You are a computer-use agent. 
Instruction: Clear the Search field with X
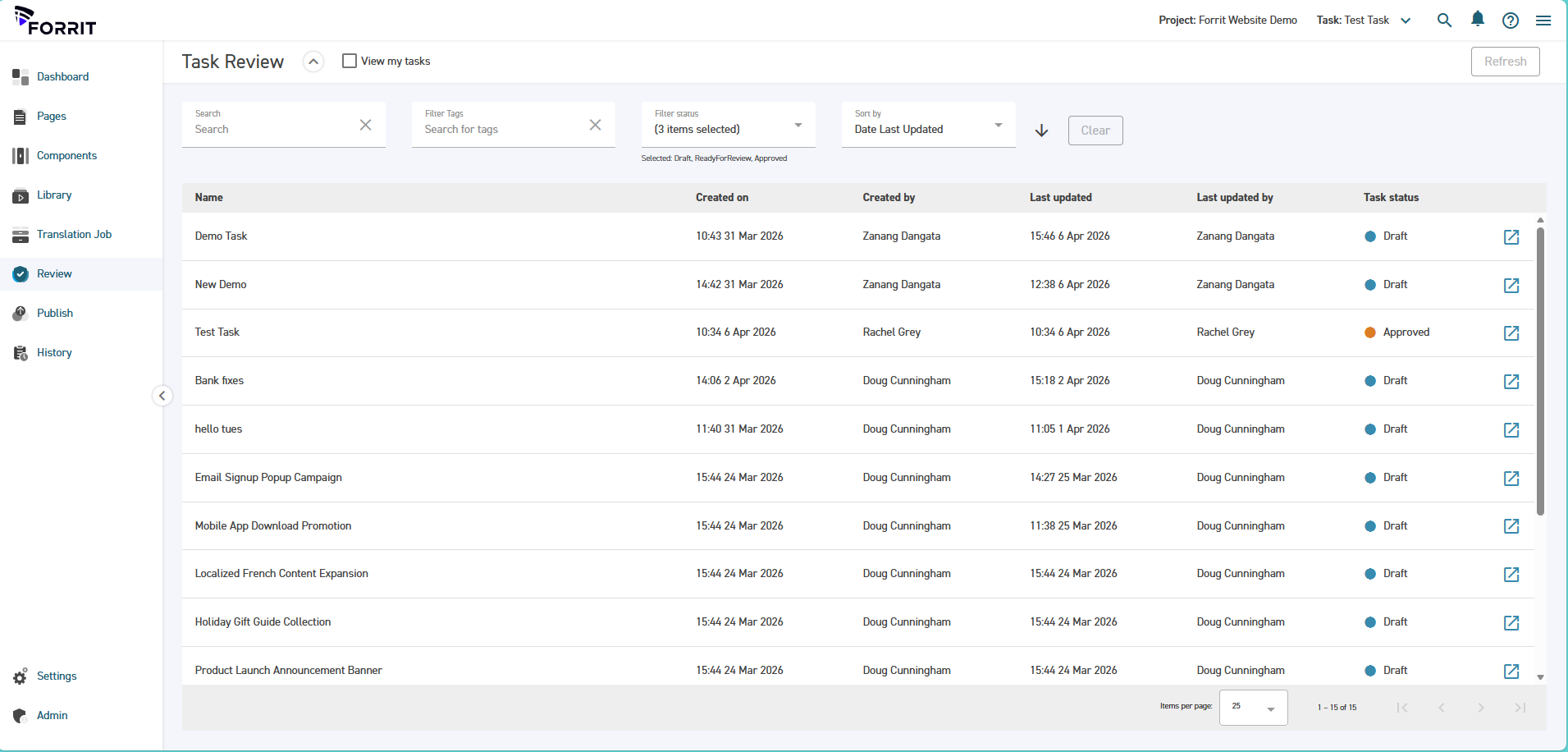click(x=366, y=125)
